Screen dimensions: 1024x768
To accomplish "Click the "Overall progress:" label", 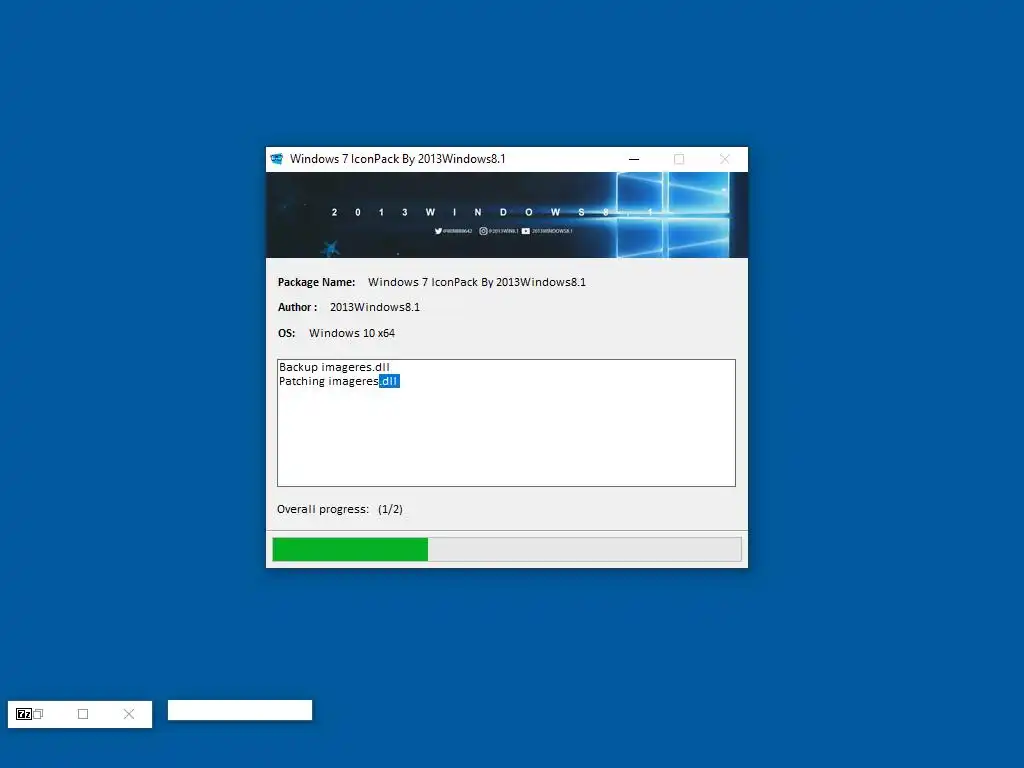I will point(323,509).
